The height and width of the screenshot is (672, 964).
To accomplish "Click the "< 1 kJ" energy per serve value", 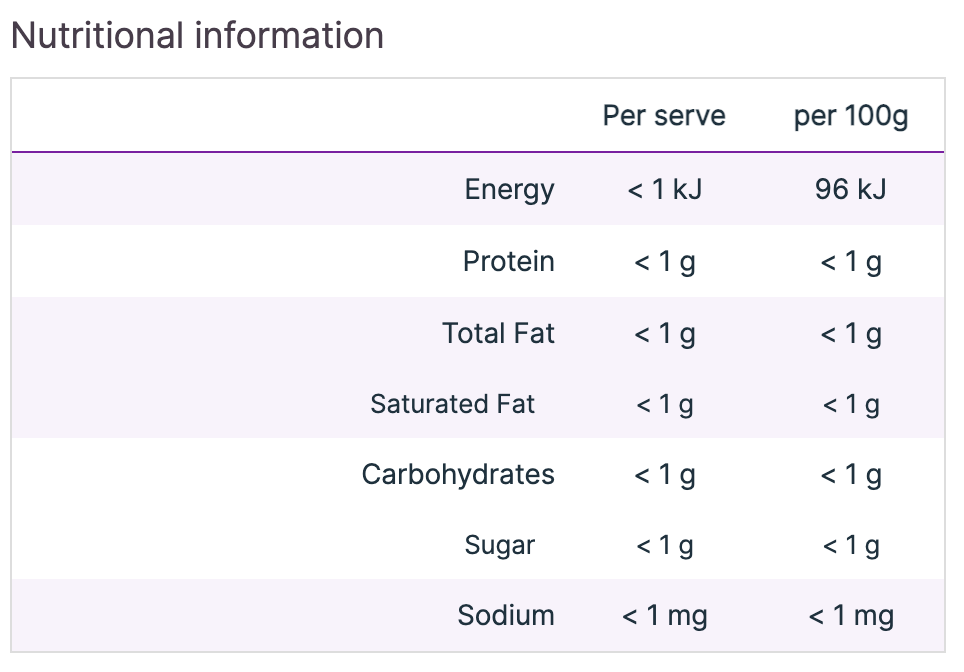I will pos(664,189).
